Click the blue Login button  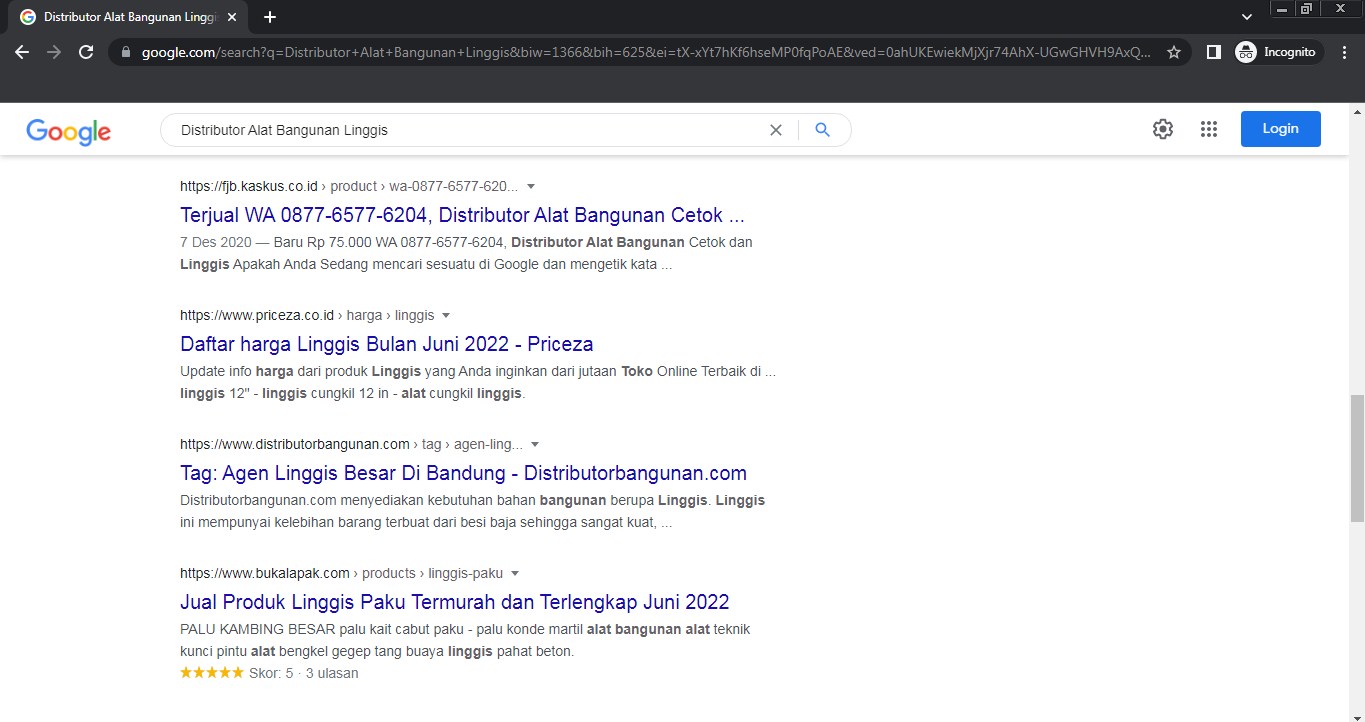click(x=1280, y=129)
